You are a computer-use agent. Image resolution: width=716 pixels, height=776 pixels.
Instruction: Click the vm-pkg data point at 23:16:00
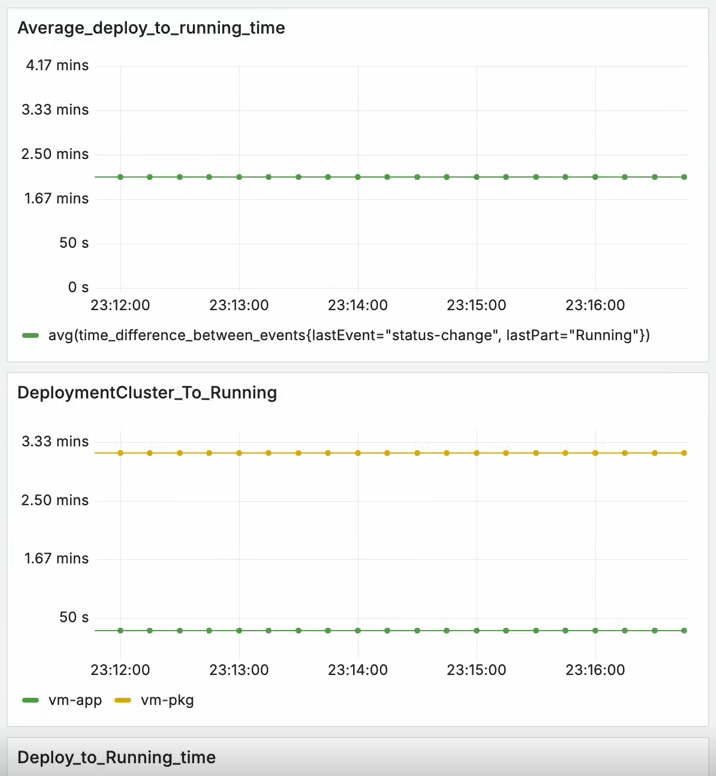[x=595, y=453]
